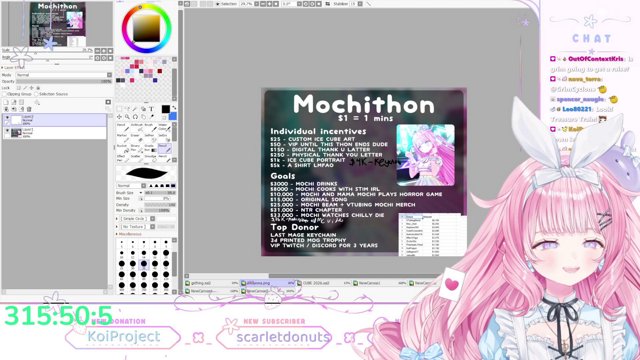Choose the Binary Pen tool

[x=137, y=149]
